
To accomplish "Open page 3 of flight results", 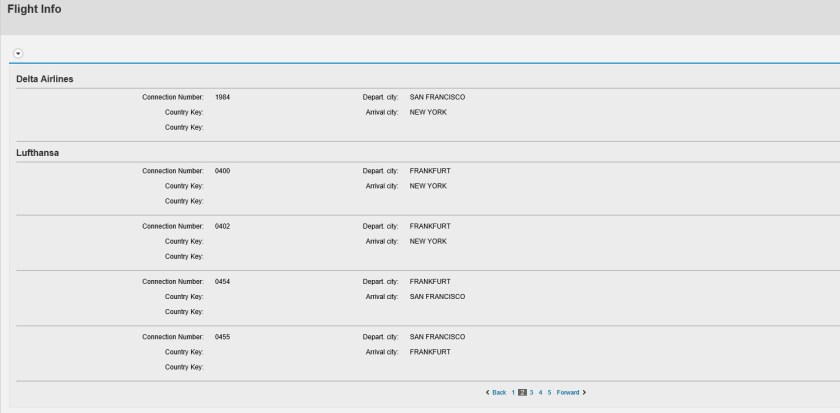I will 531,392.
